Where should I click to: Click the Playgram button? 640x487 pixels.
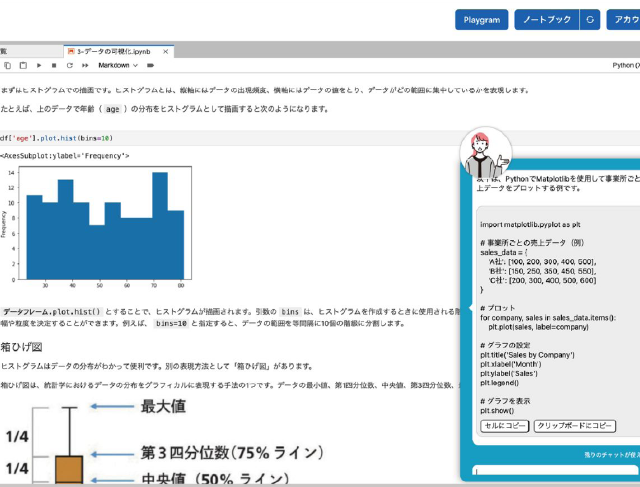click(481, 19)
